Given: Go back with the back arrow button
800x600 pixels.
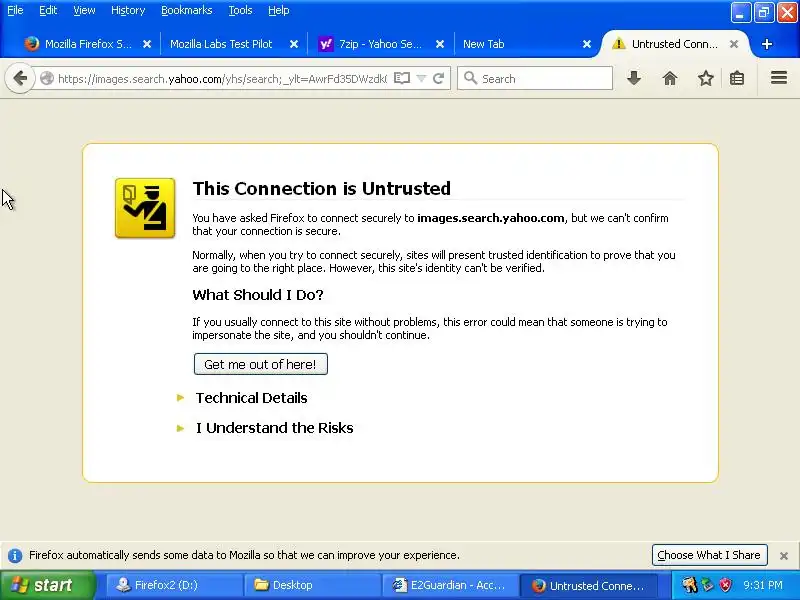Looking at the screenshot, I should point(20,79).
